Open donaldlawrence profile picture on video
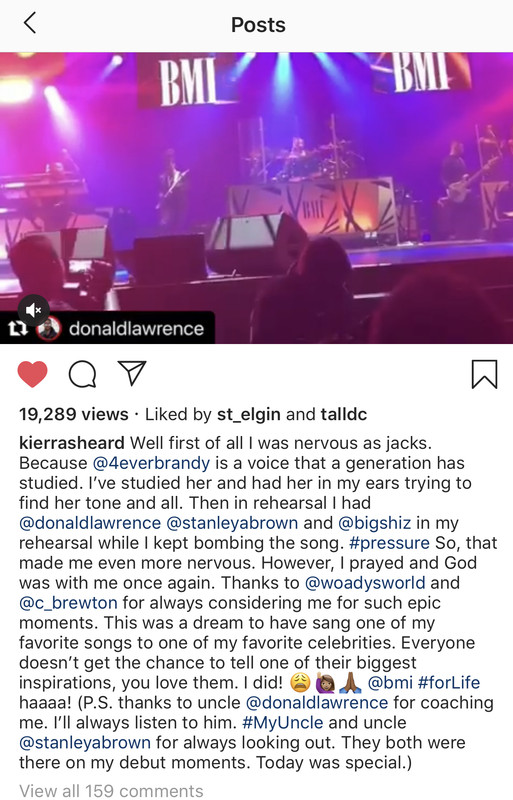Viewport: 513px width, 800px height. tap(48, 329)
